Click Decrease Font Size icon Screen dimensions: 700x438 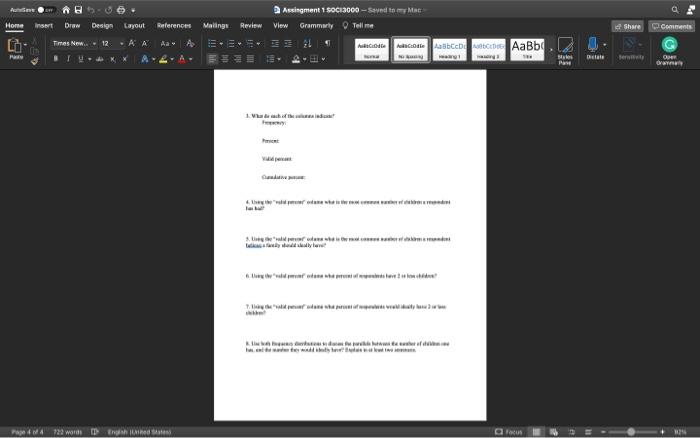click(145, 43)
